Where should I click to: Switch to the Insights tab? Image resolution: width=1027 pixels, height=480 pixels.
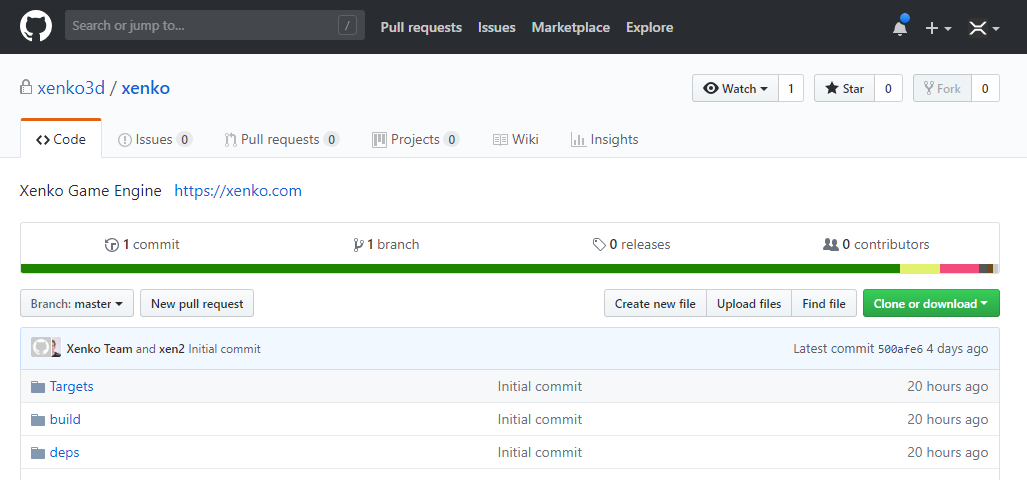click(x=604, y=140)
